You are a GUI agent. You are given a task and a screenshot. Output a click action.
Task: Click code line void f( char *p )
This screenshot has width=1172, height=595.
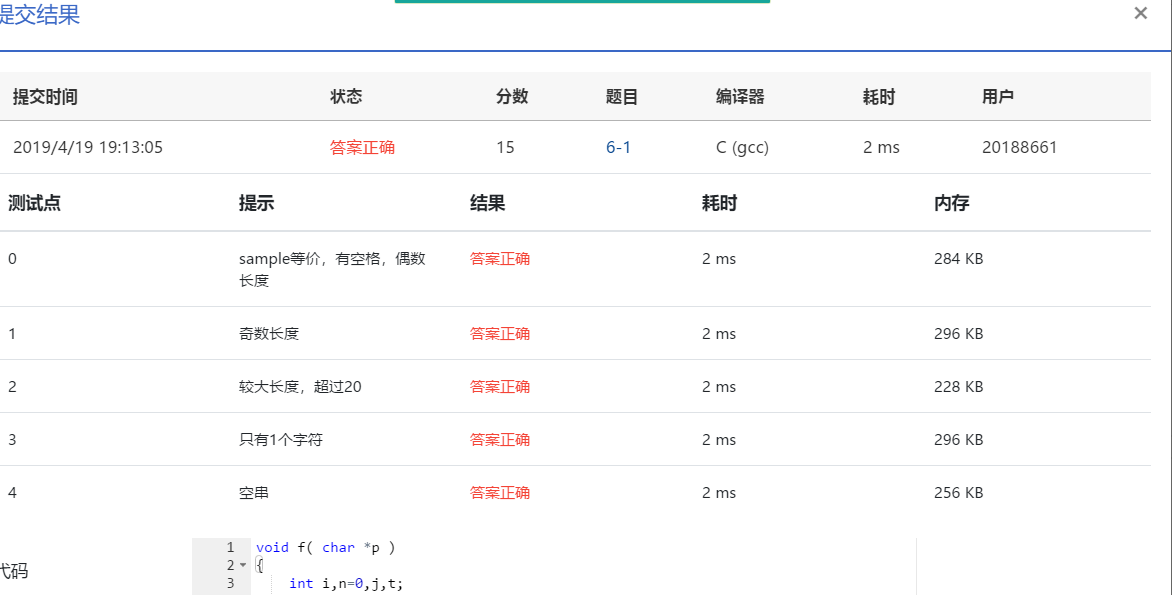[325, 547]
